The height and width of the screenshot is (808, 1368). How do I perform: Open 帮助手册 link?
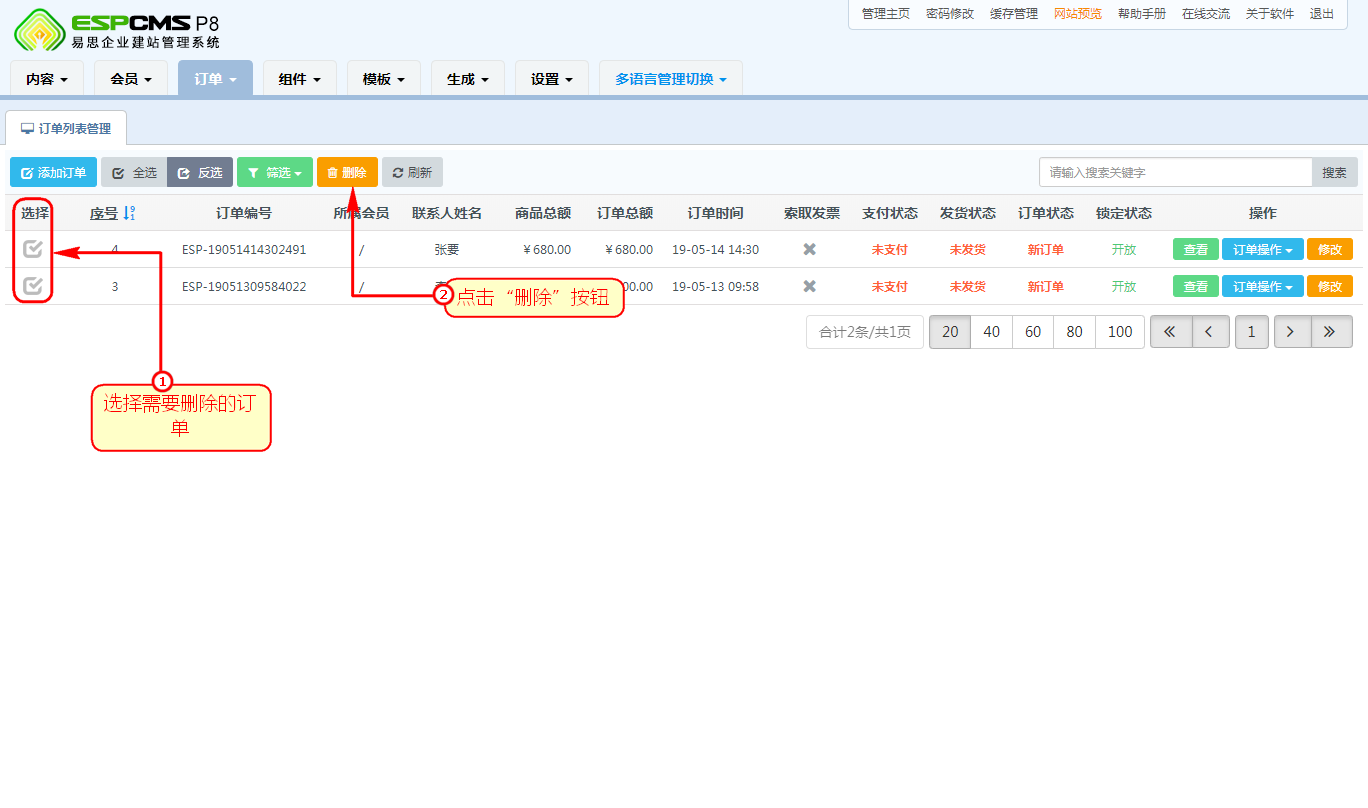[x=1142, y=14]
